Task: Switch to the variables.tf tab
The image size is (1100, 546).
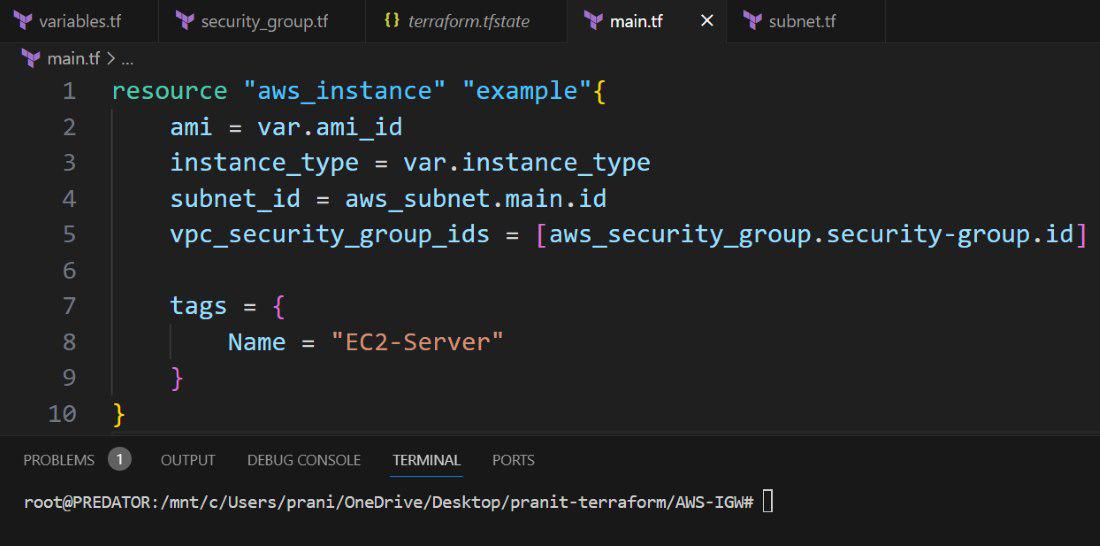Action: pos(80,21)
